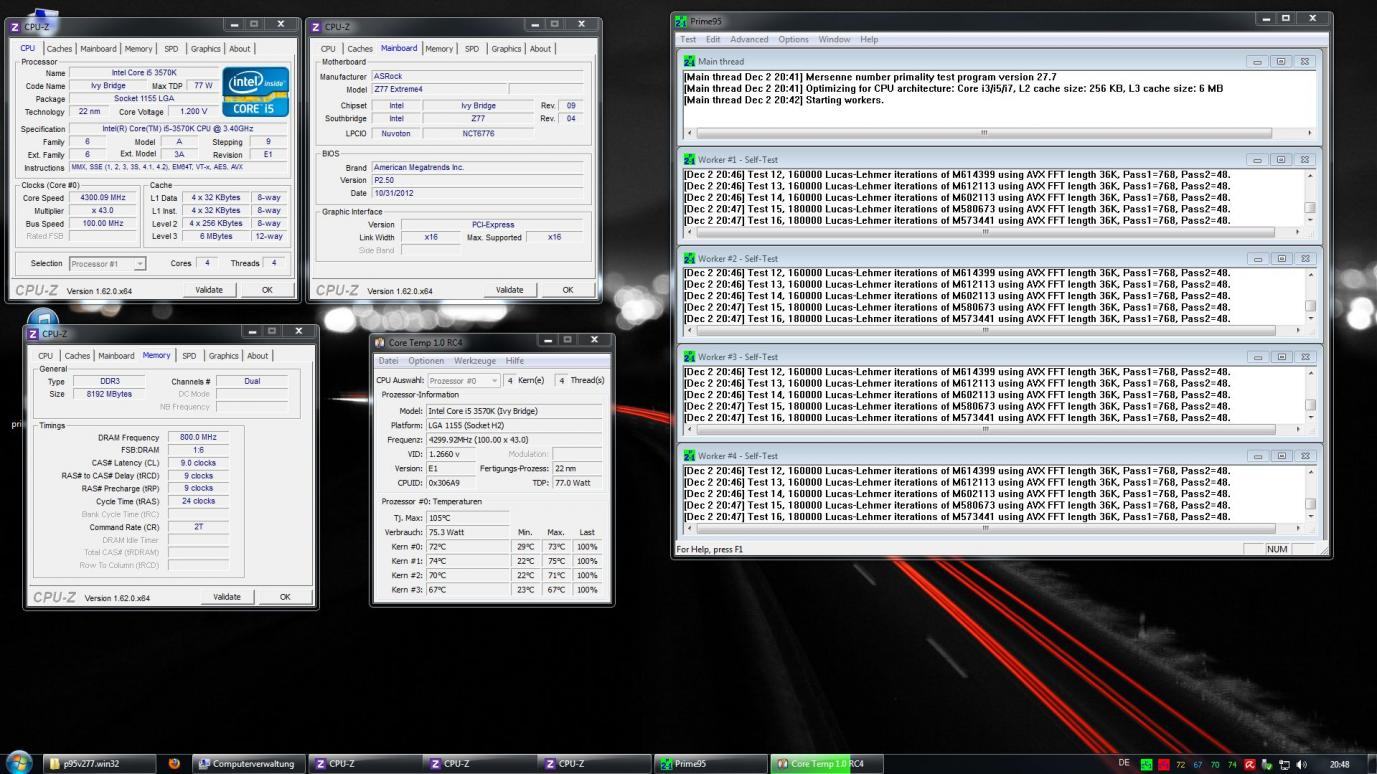
Task: Open the Window menu in Prime95
Action: (x=834, y=40)
